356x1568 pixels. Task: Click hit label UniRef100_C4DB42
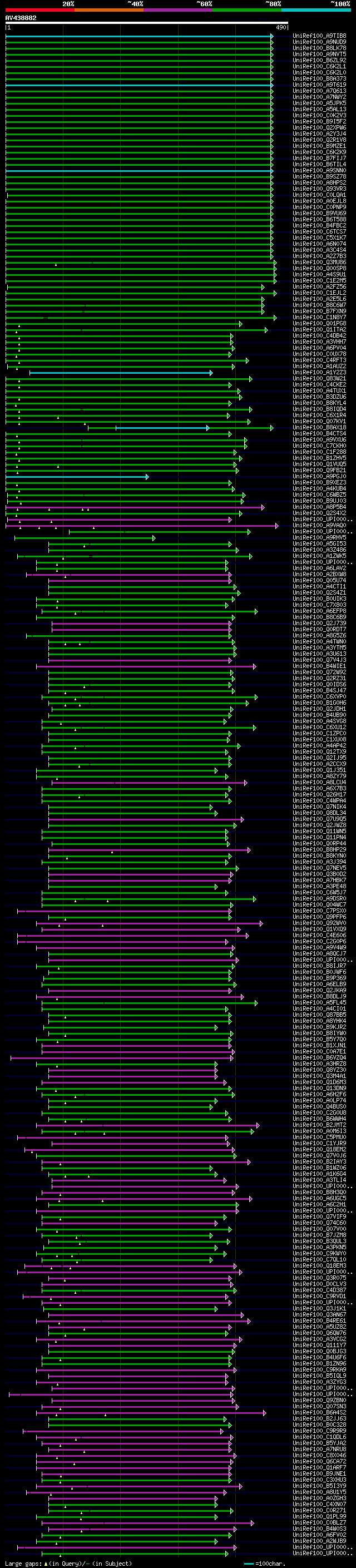coord(319,335)
